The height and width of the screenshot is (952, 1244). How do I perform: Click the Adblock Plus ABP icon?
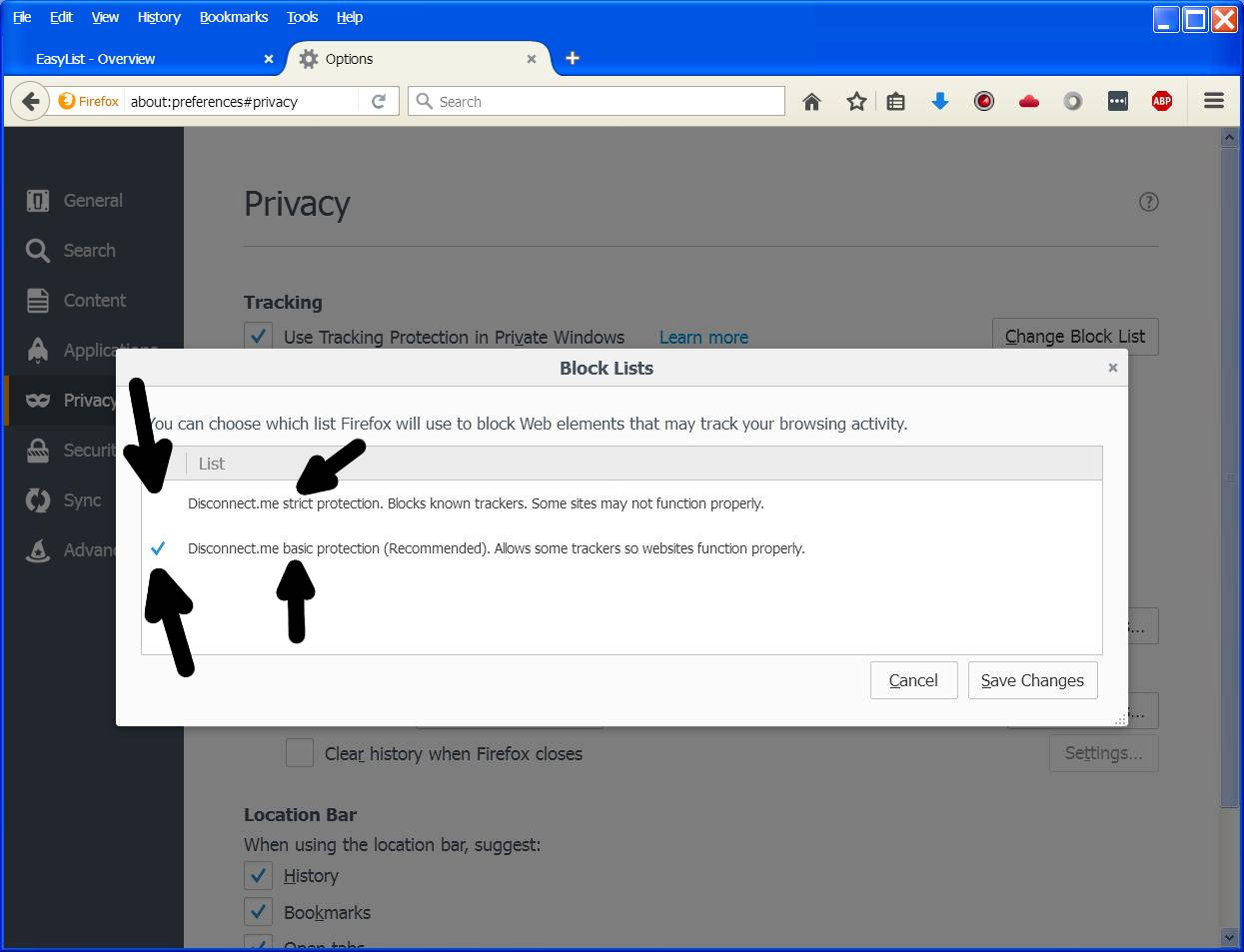[1161, 101]
